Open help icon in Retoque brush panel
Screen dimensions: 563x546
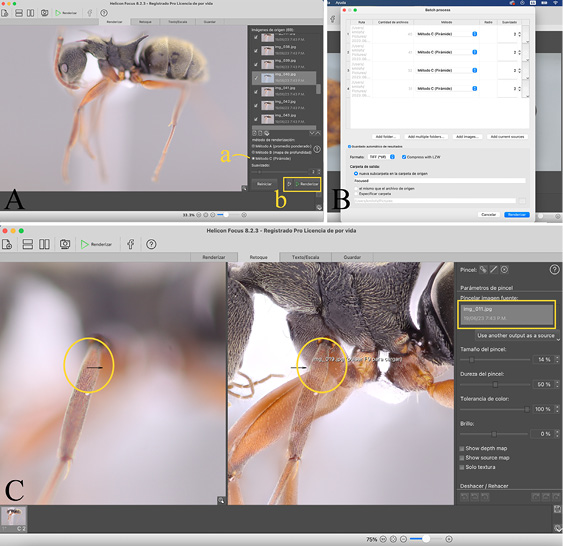(x=554, y=270)
